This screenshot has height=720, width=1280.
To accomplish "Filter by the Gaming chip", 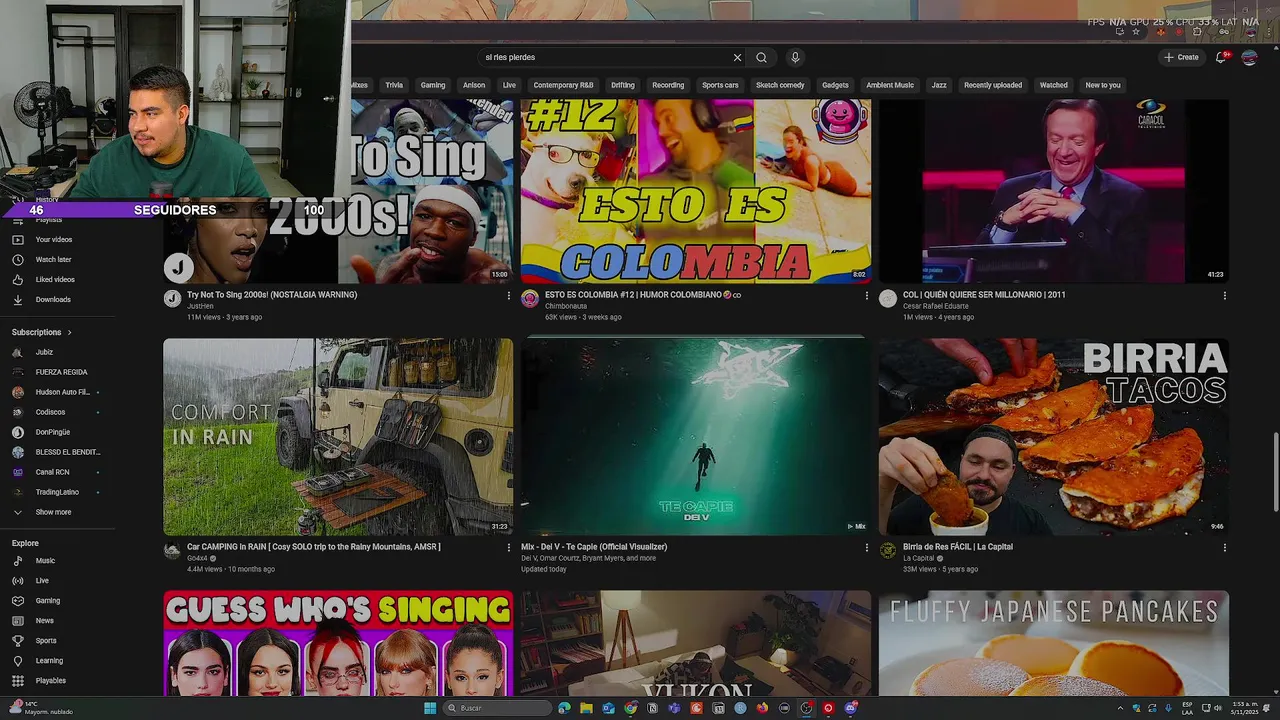I will point(433,85).
